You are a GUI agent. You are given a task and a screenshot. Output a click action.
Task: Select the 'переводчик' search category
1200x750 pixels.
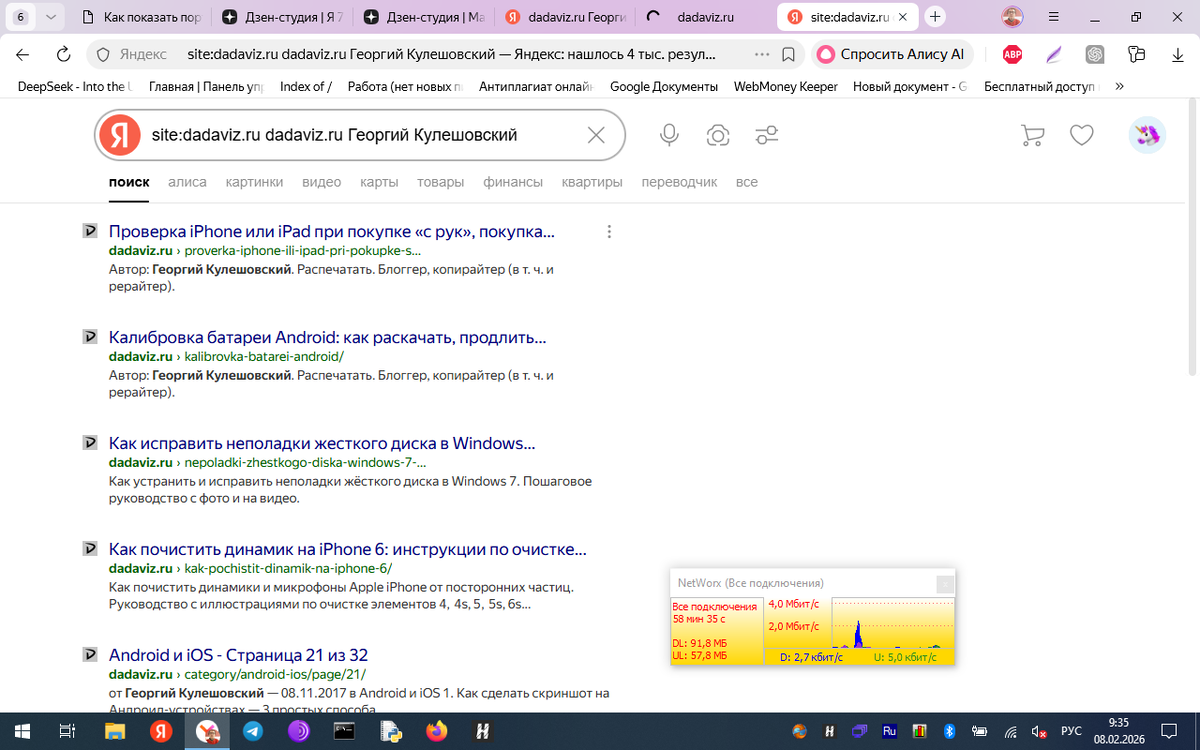pos(679,182)
